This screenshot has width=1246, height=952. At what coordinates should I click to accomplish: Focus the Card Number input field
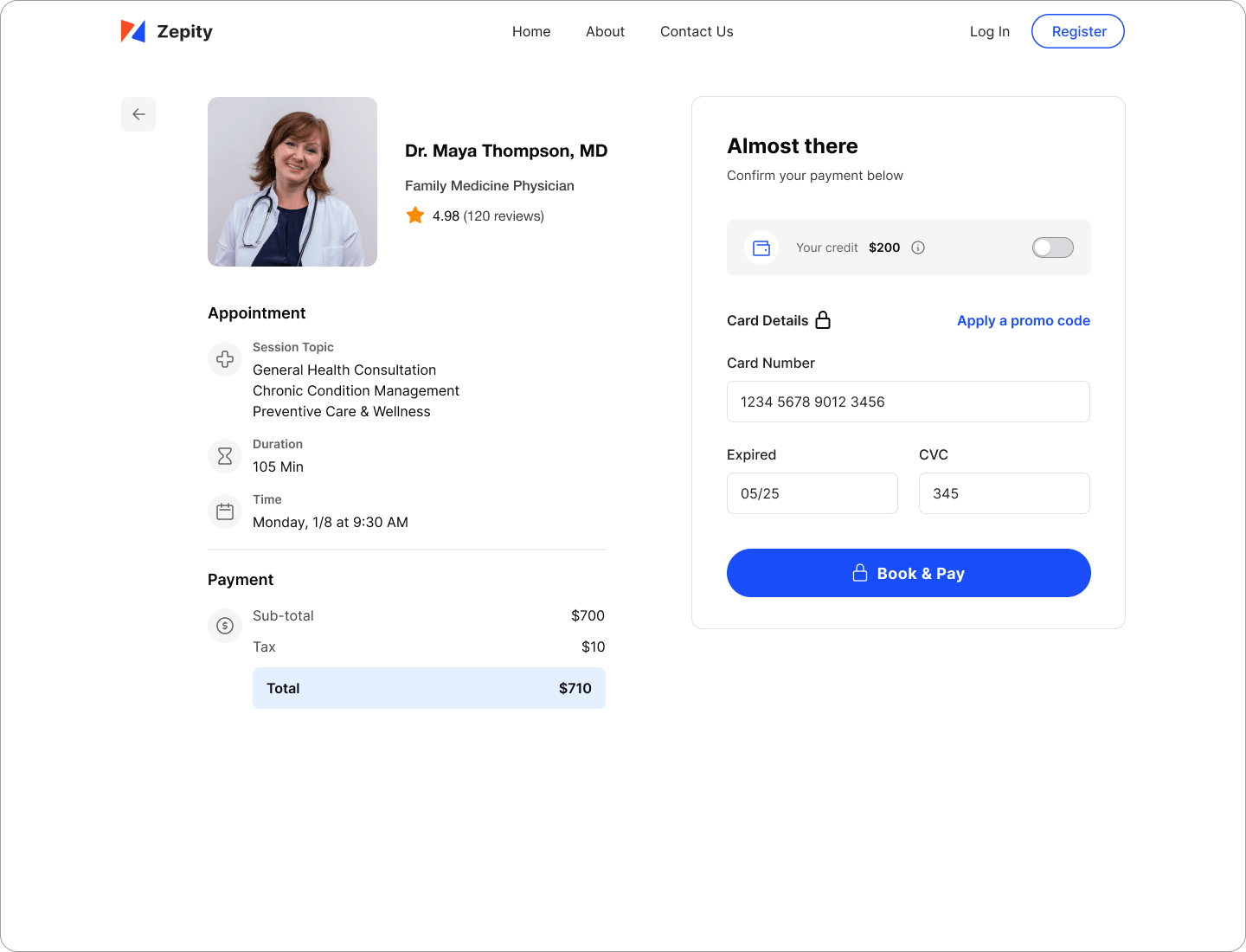point(908,402)
